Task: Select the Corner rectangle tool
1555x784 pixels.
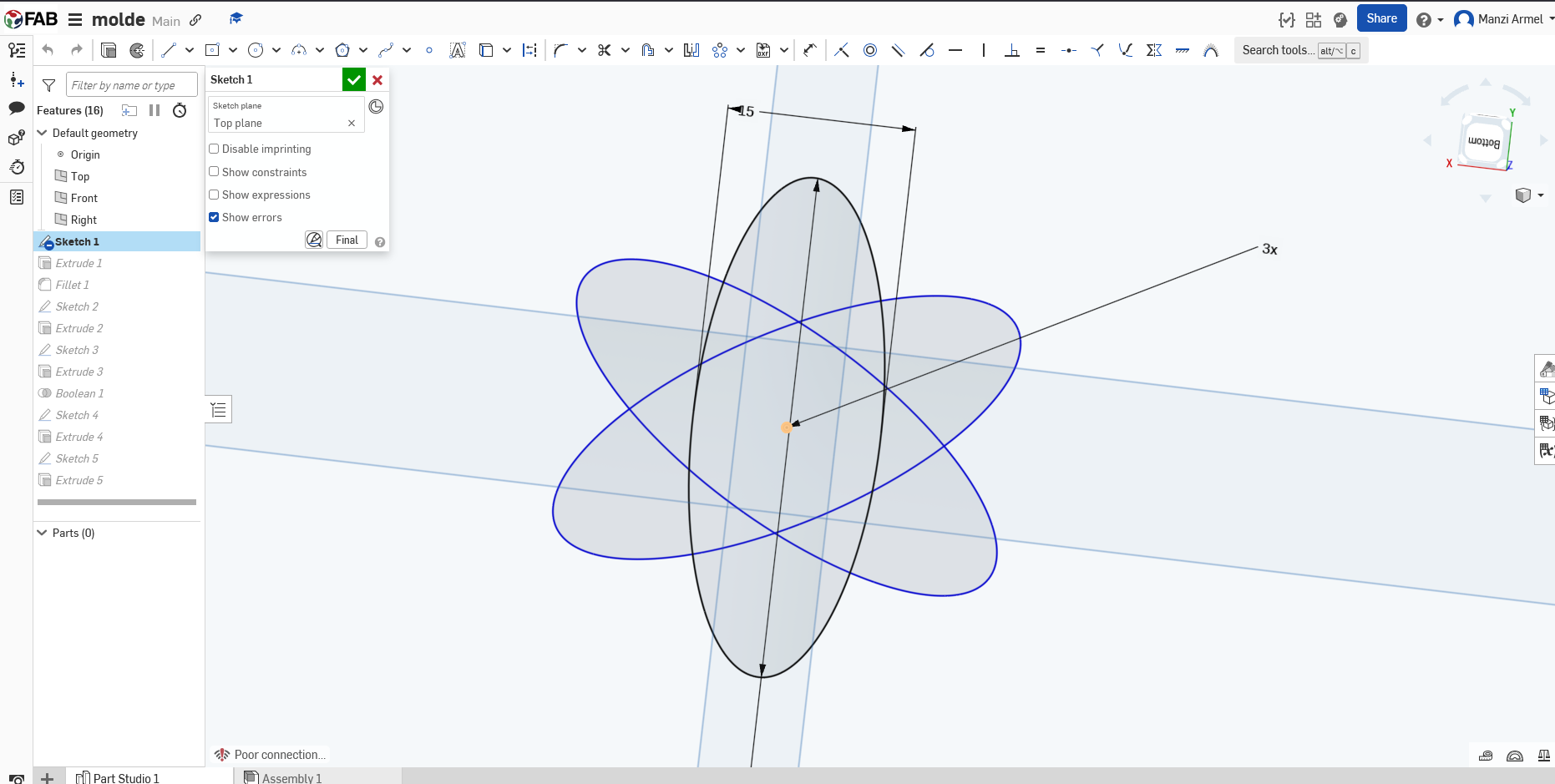Action: coord(212,50)
